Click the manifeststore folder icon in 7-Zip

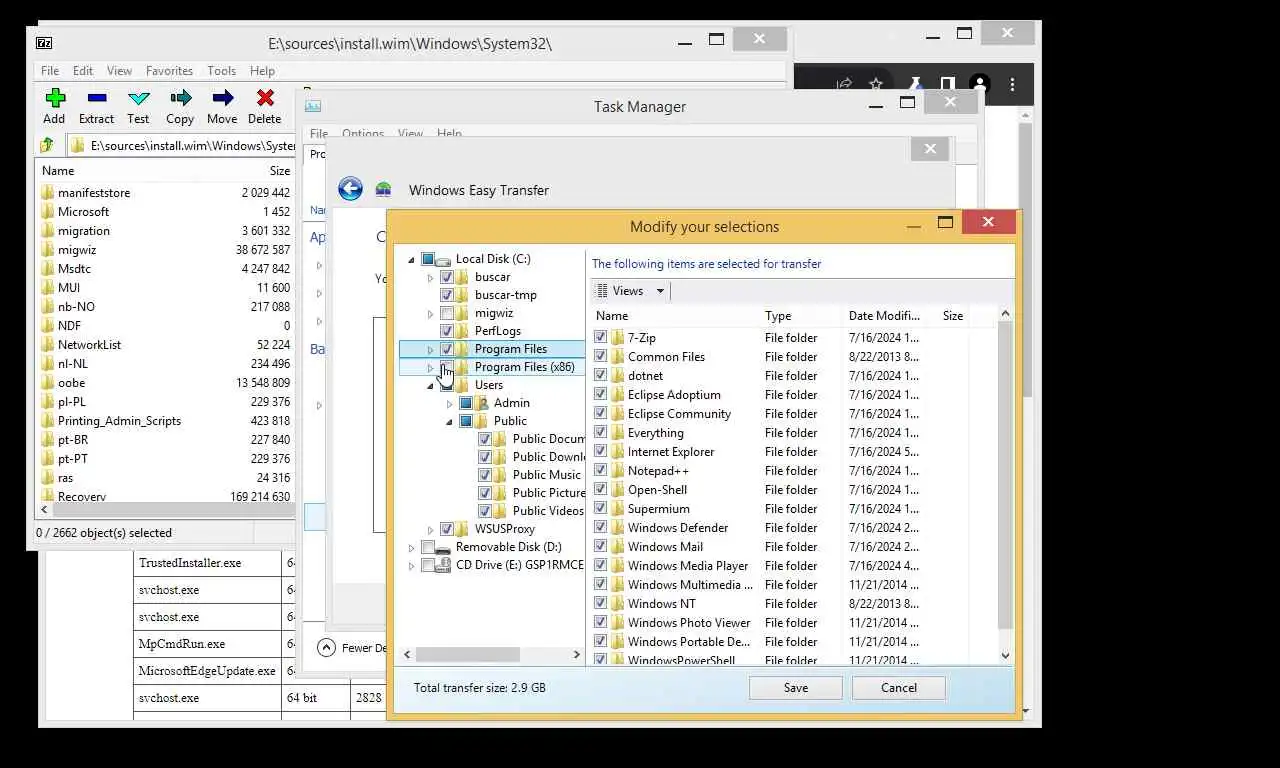pos(47,192)
